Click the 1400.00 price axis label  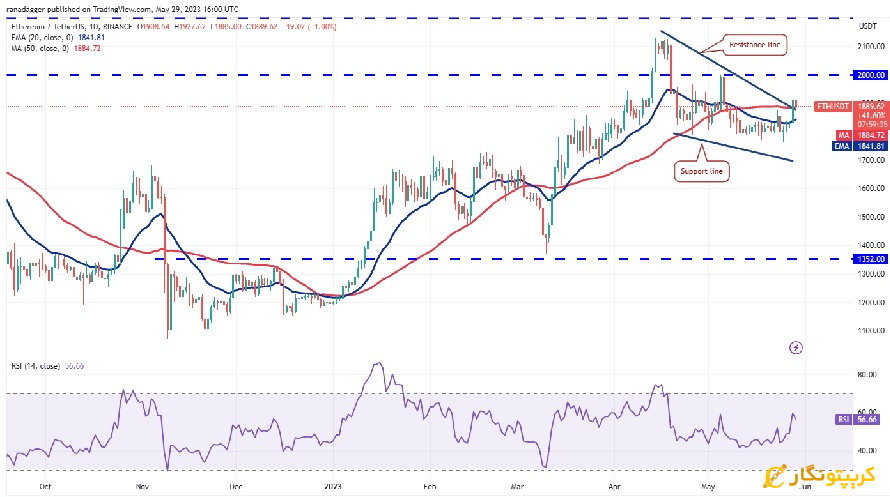click(871, 245)
